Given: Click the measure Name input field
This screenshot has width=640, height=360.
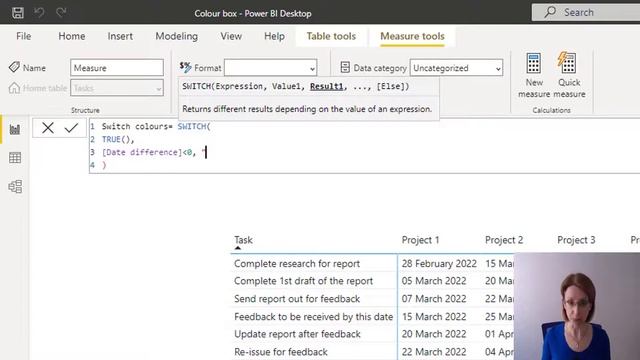Looking at the screenshot, I should pos(117,68).
